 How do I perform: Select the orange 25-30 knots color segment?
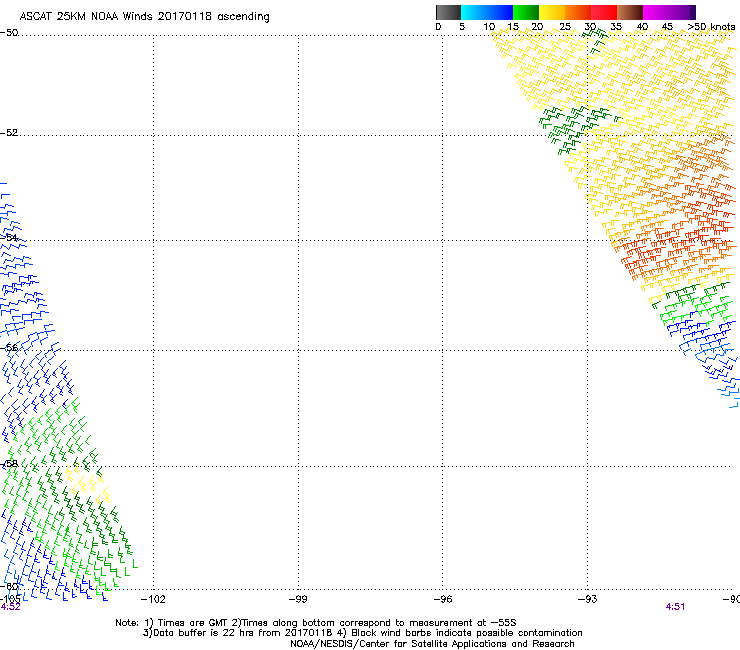click(x=578, y=12)
